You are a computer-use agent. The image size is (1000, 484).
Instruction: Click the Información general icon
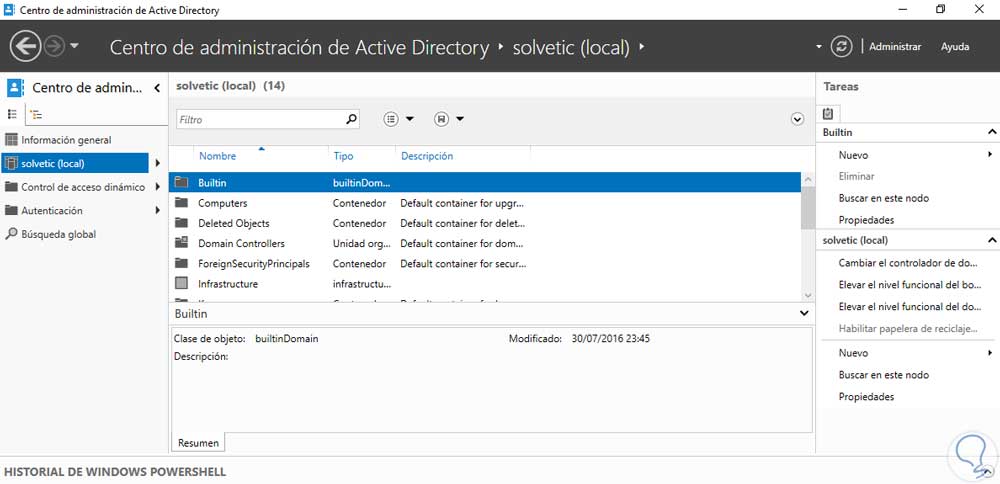11,140
